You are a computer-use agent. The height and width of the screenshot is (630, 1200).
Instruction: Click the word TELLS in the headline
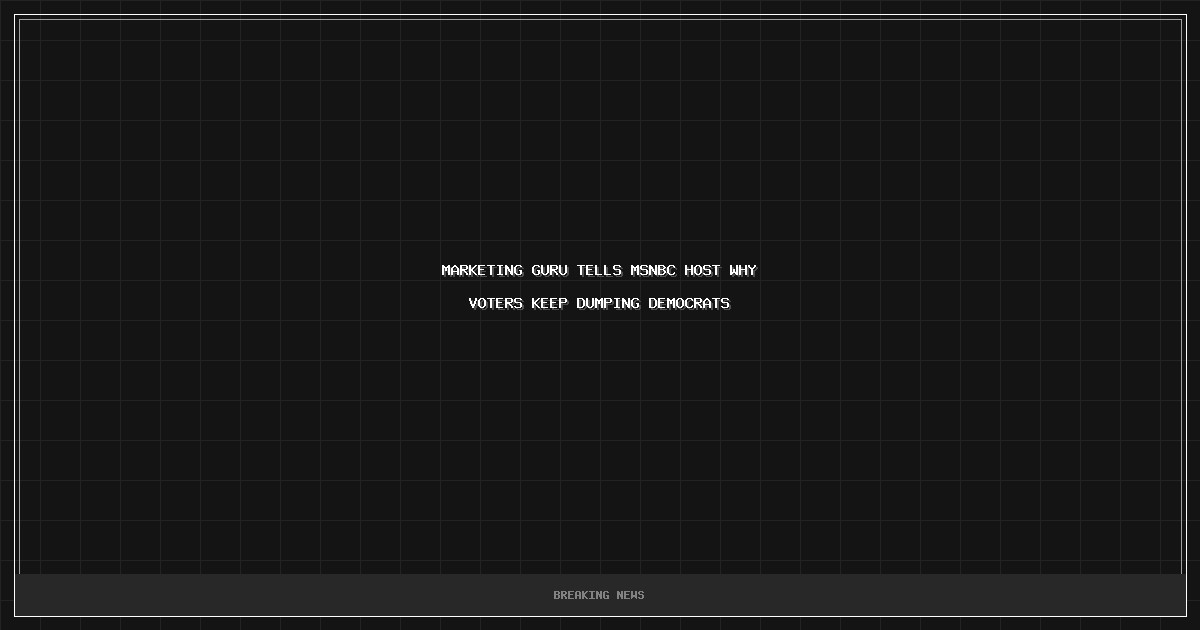pos(599,270)
